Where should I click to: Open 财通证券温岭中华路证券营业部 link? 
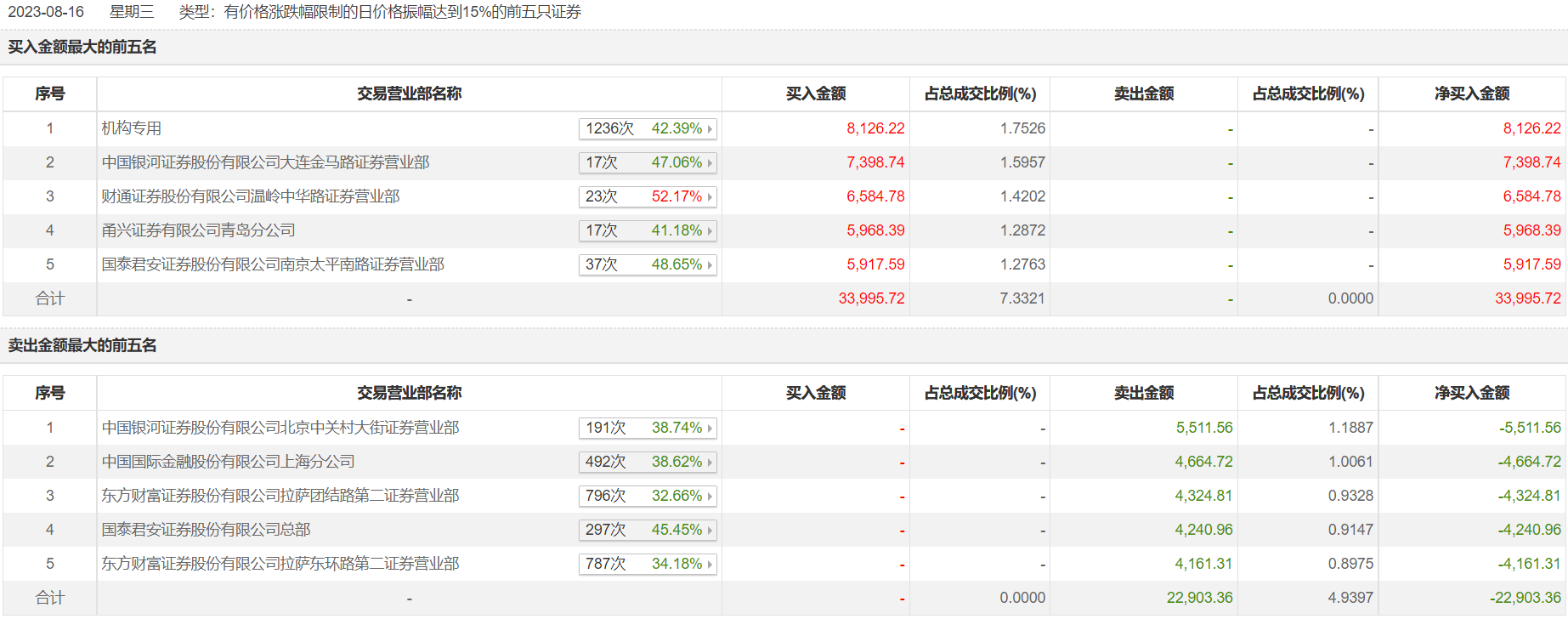point(251,196)
